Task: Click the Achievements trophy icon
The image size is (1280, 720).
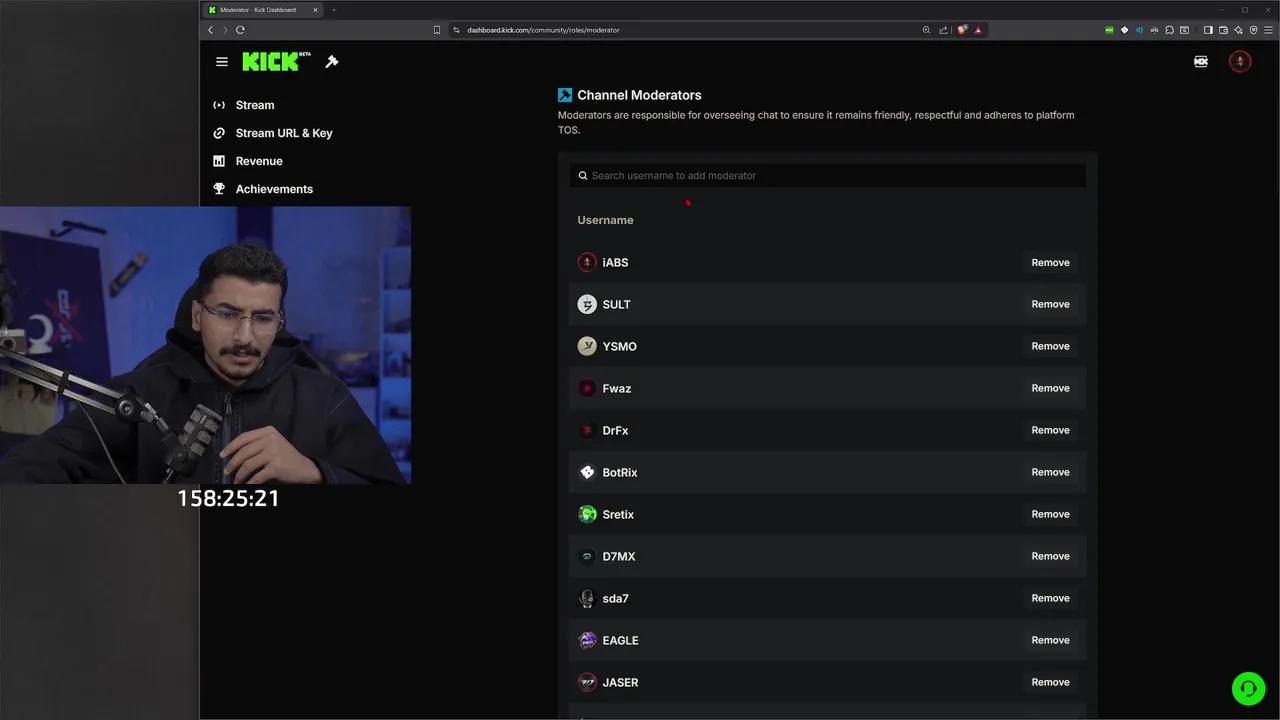Action: (219, 189)
